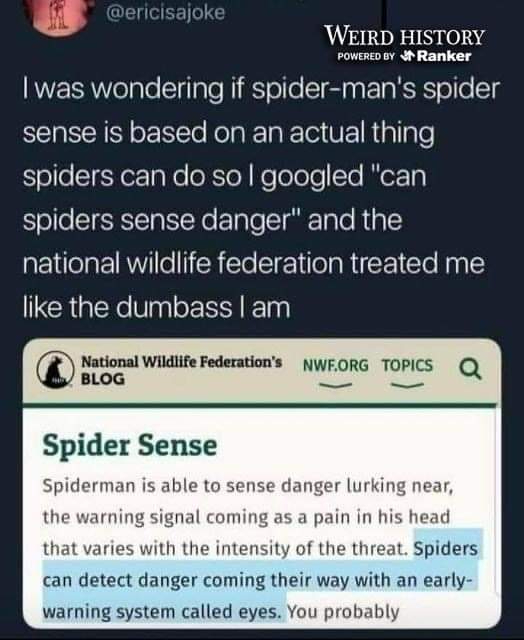Click the National Wildlife Federation's BLOG title
524x640 pixels.
click(182, 370)
